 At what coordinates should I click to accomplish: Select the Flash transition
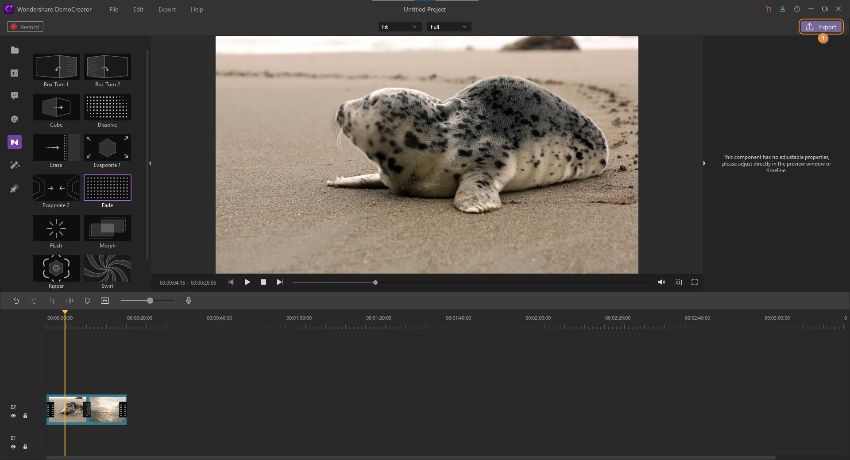[x=56, y=228]
